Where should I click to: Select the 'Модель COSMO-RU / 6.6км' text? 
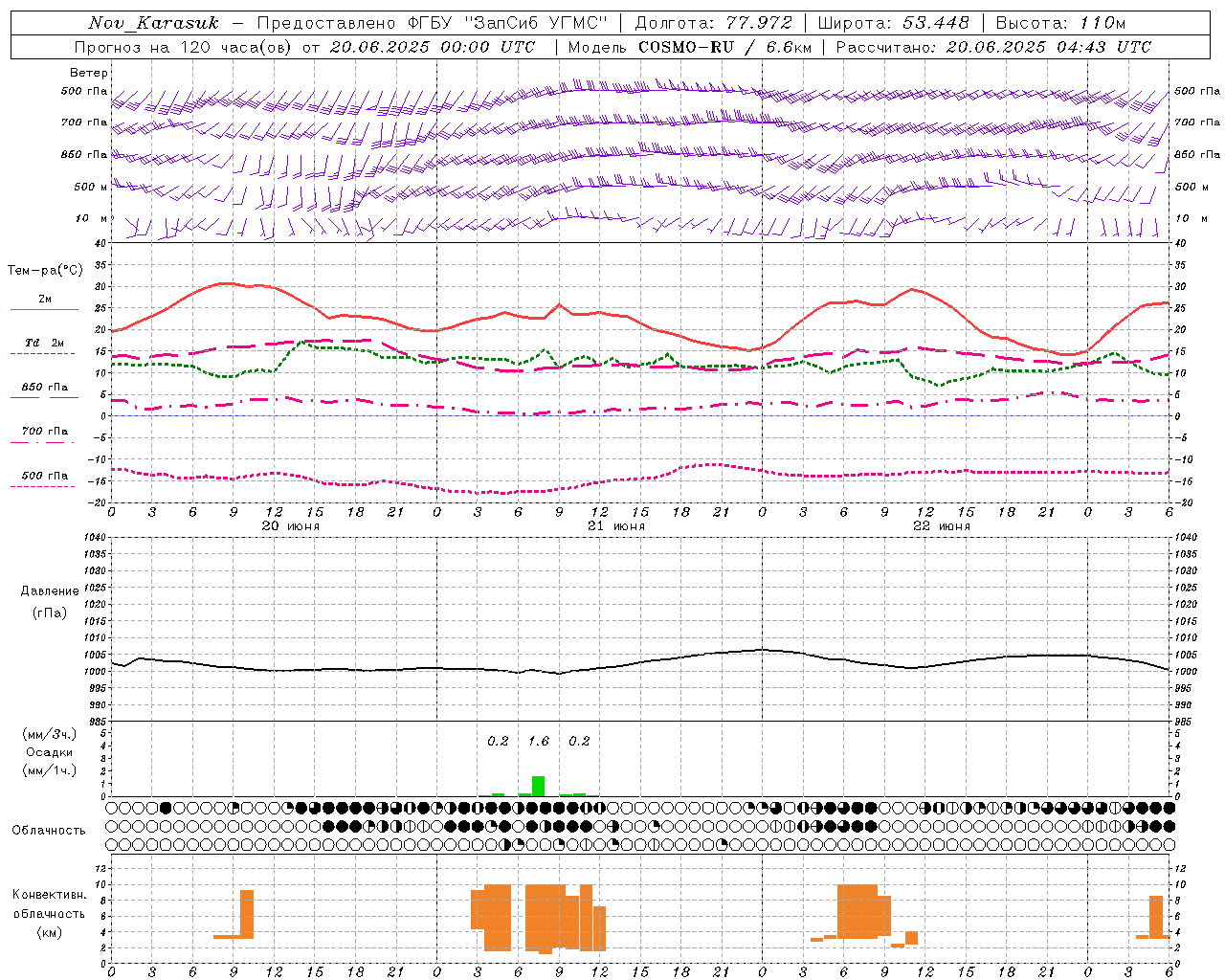[689, 47]
